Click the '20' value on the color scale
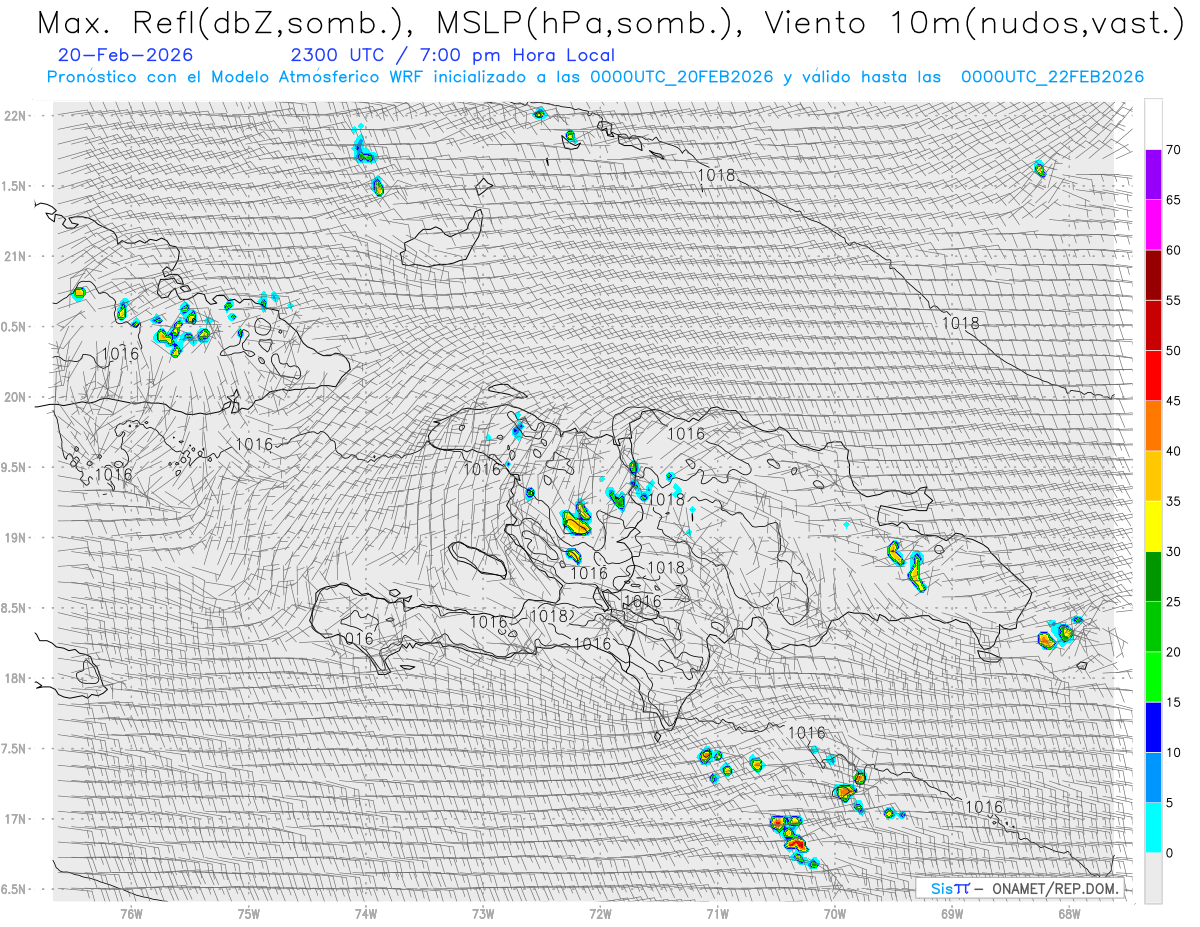This screenshot has width=1200, height=927. pos(1173,652)
